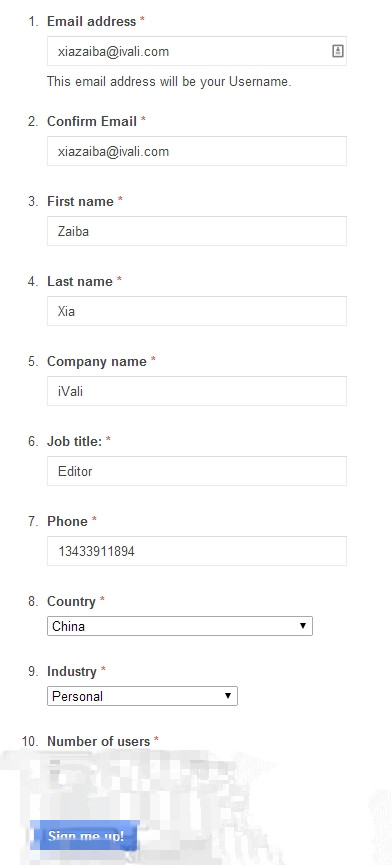Click the "Phone" label text
Image resolution: width=392 pixels, height=865 pixels.
click(67, 521)
